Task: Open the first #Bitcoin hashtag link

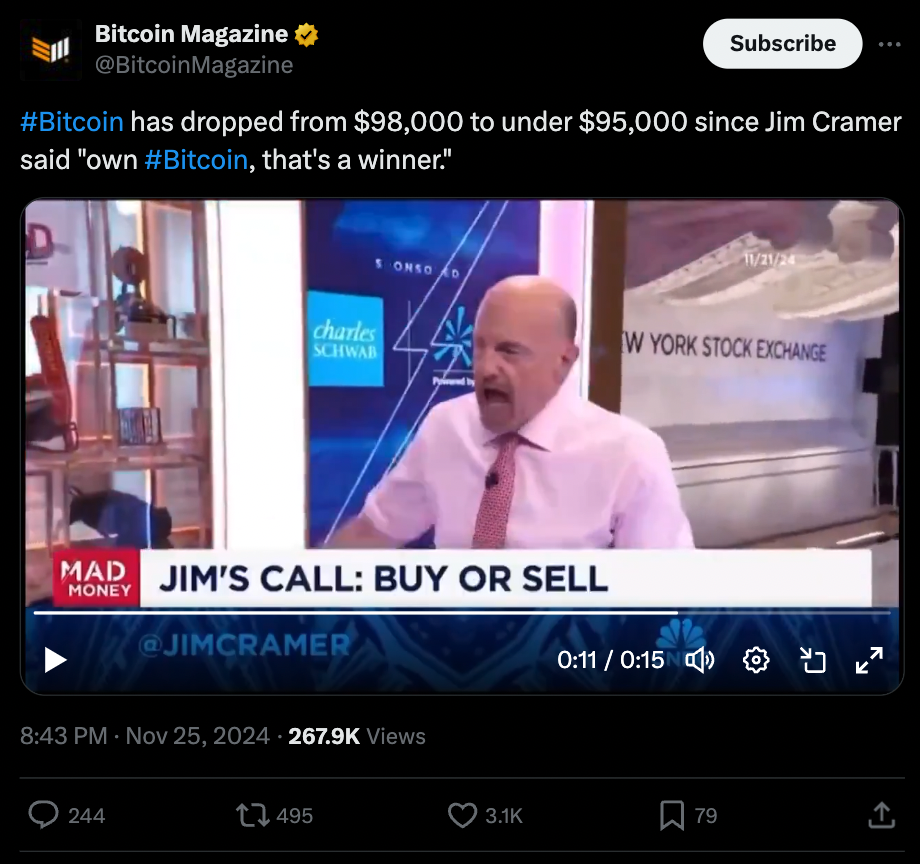Action: [x=72, y=121]
